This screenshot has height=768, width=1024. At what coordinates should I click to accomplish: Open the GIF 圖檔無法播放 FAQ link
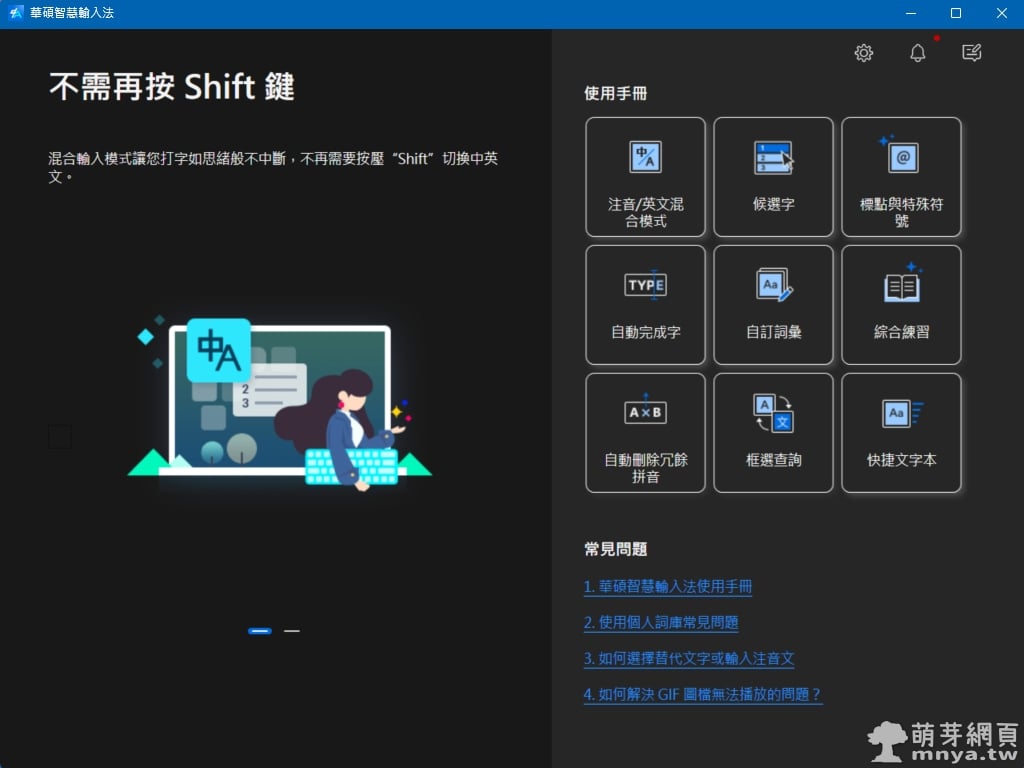pos(702,695)
